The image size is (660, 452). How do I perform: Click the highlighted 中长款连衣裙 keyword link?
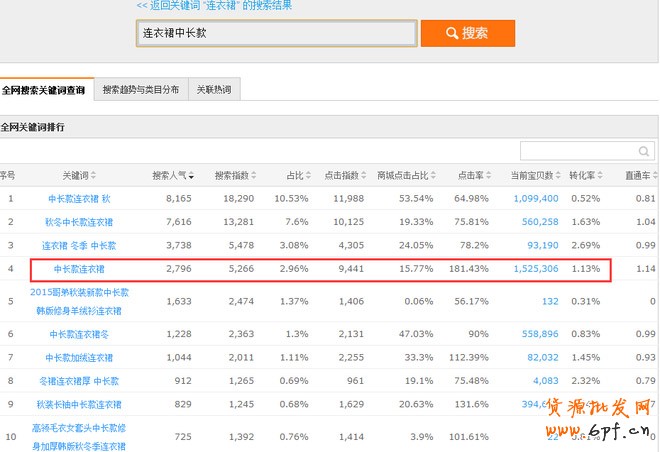(x=79, y=269)
